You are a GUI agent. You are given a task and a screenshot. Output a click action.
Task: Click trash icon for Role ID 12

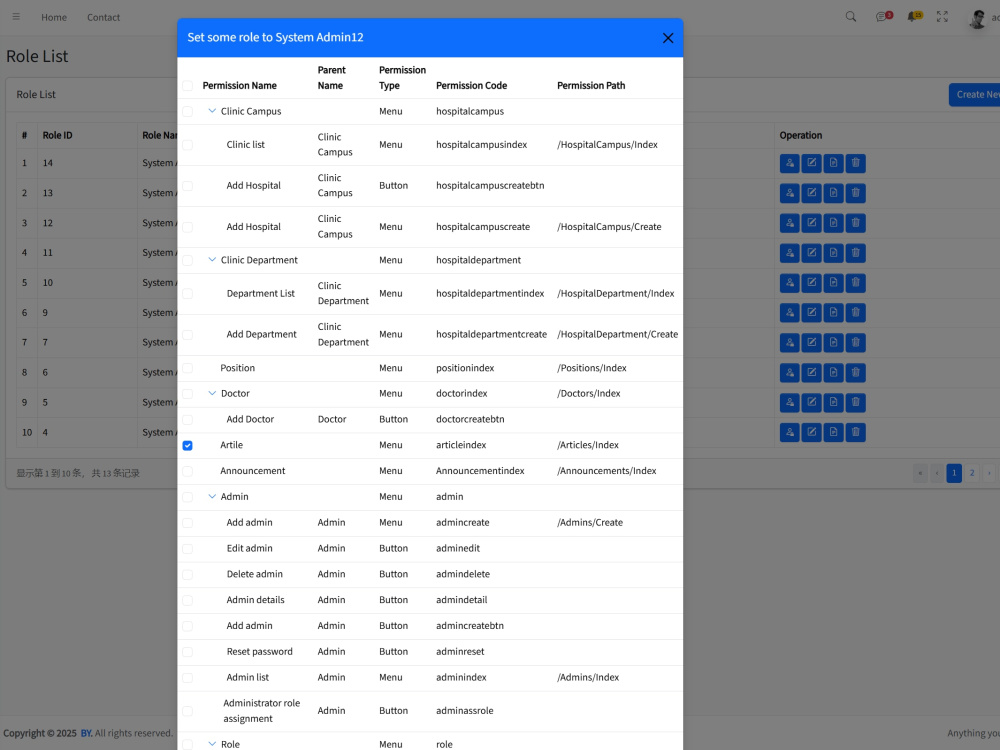(856, 223)
